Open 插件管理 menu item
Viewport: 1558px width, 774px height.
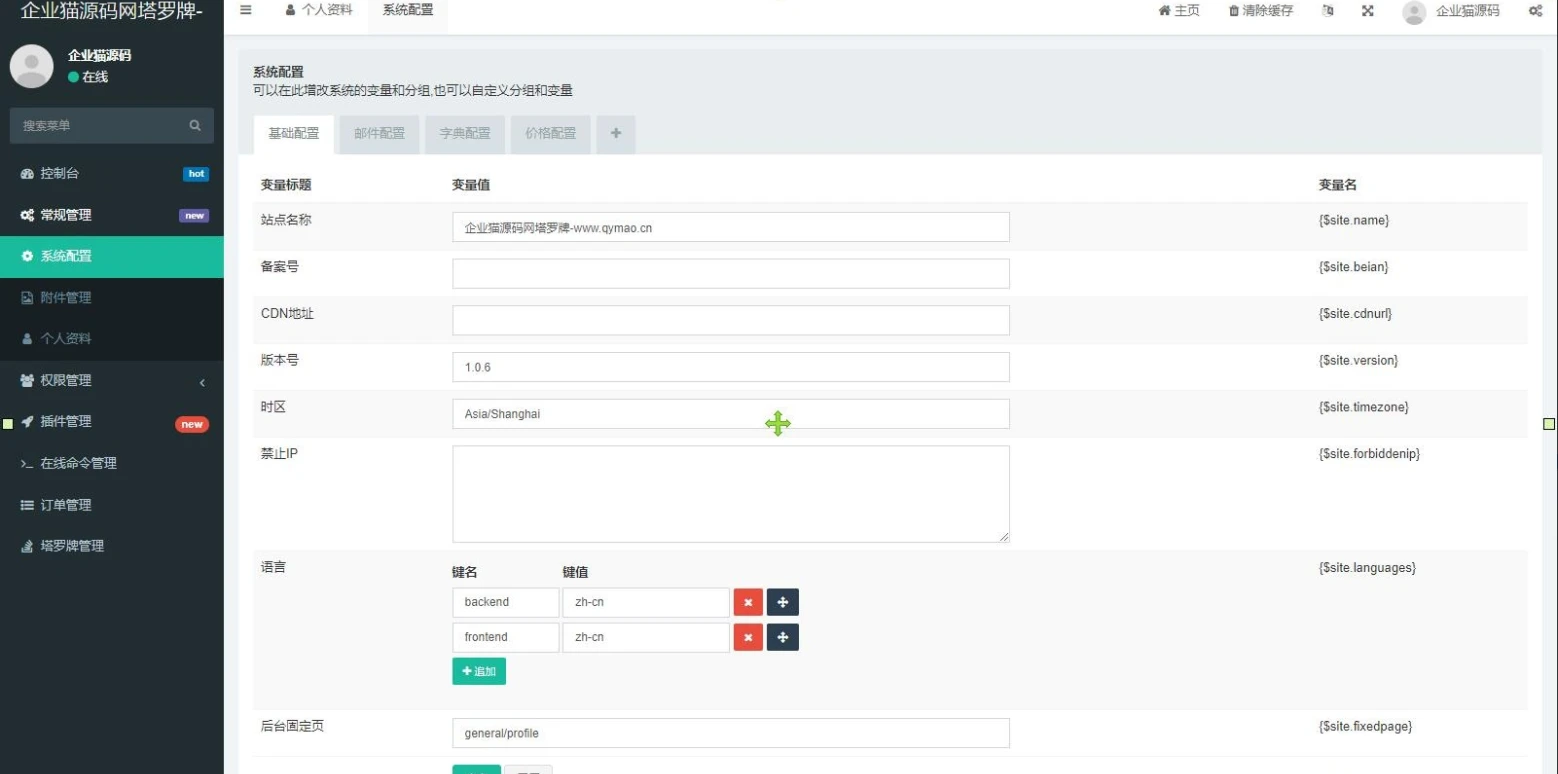112,422
